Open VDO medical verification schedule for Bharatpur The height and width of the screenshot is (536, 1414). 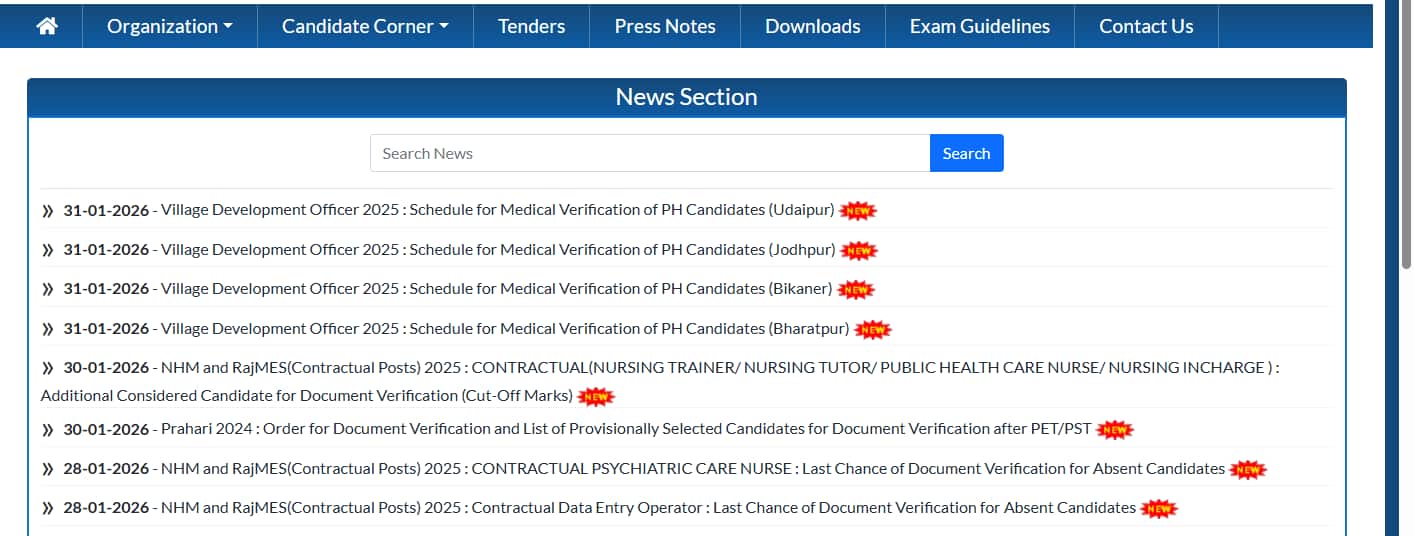[505, 329]
